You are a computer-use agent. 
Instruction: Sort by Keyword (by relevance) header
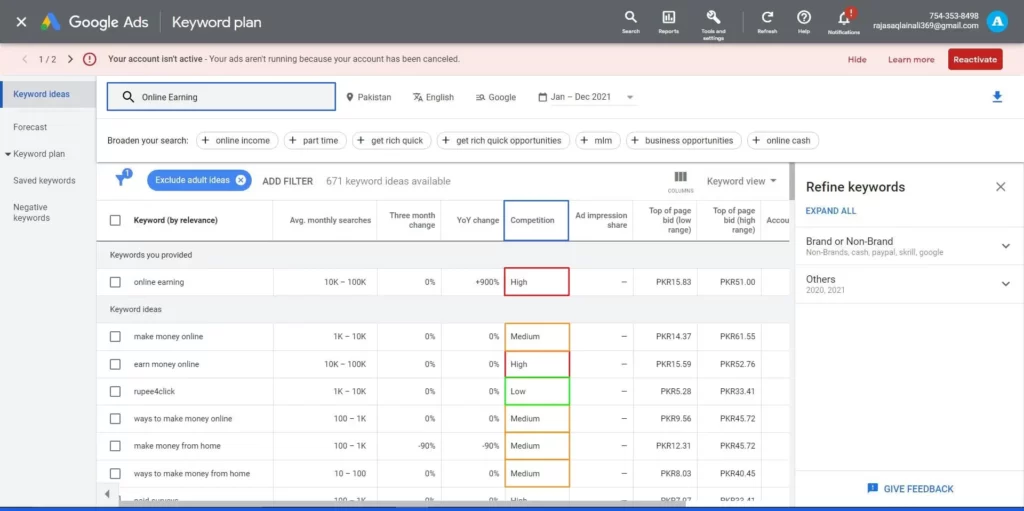click(176, 220)
